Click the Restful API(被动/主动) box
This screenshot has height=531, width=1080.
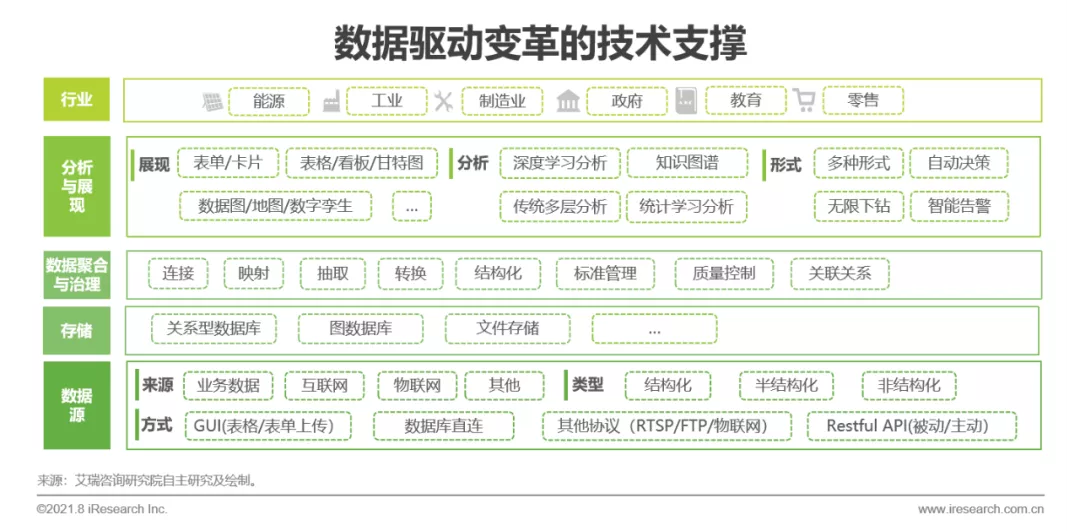click(912, 426)
